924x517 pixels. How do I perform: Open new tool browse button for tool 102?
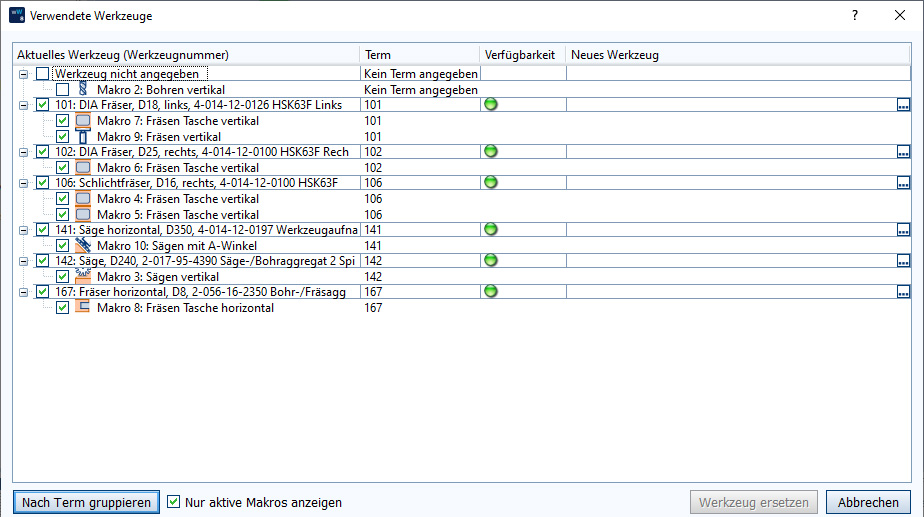(x=903, y=152)
